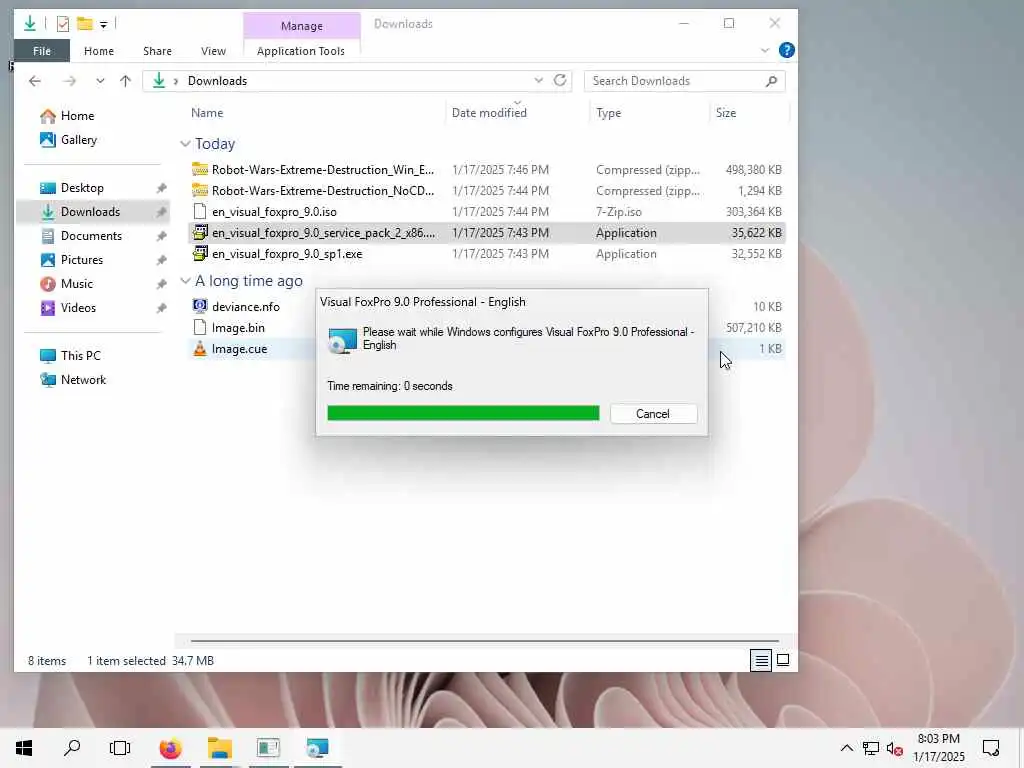Sort by the Size column header
This screenshot has width=1024, height=768.
coord(726,113)
